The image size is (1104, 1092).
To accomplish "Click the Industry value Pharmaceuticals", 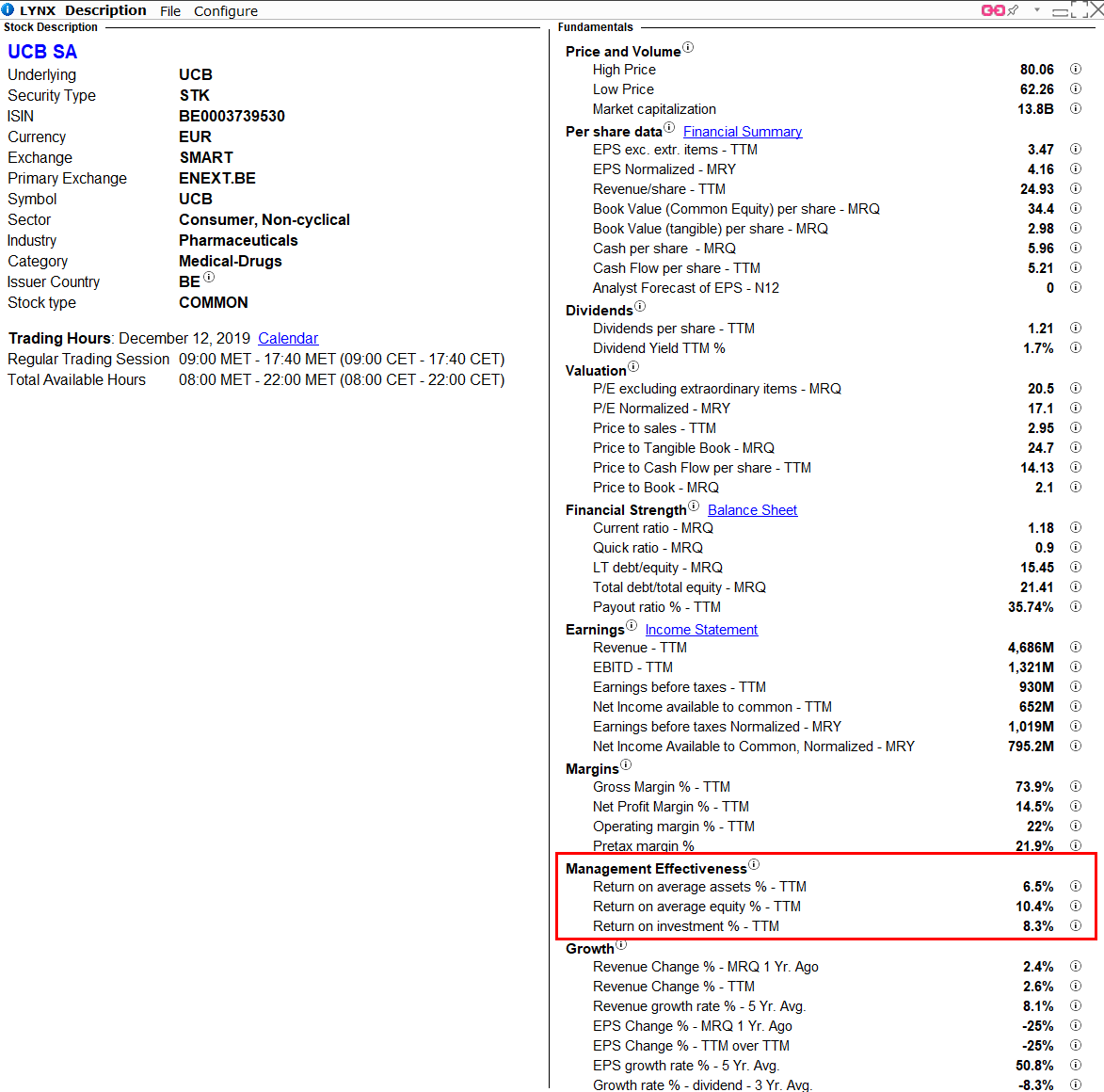I will (238, 241).
